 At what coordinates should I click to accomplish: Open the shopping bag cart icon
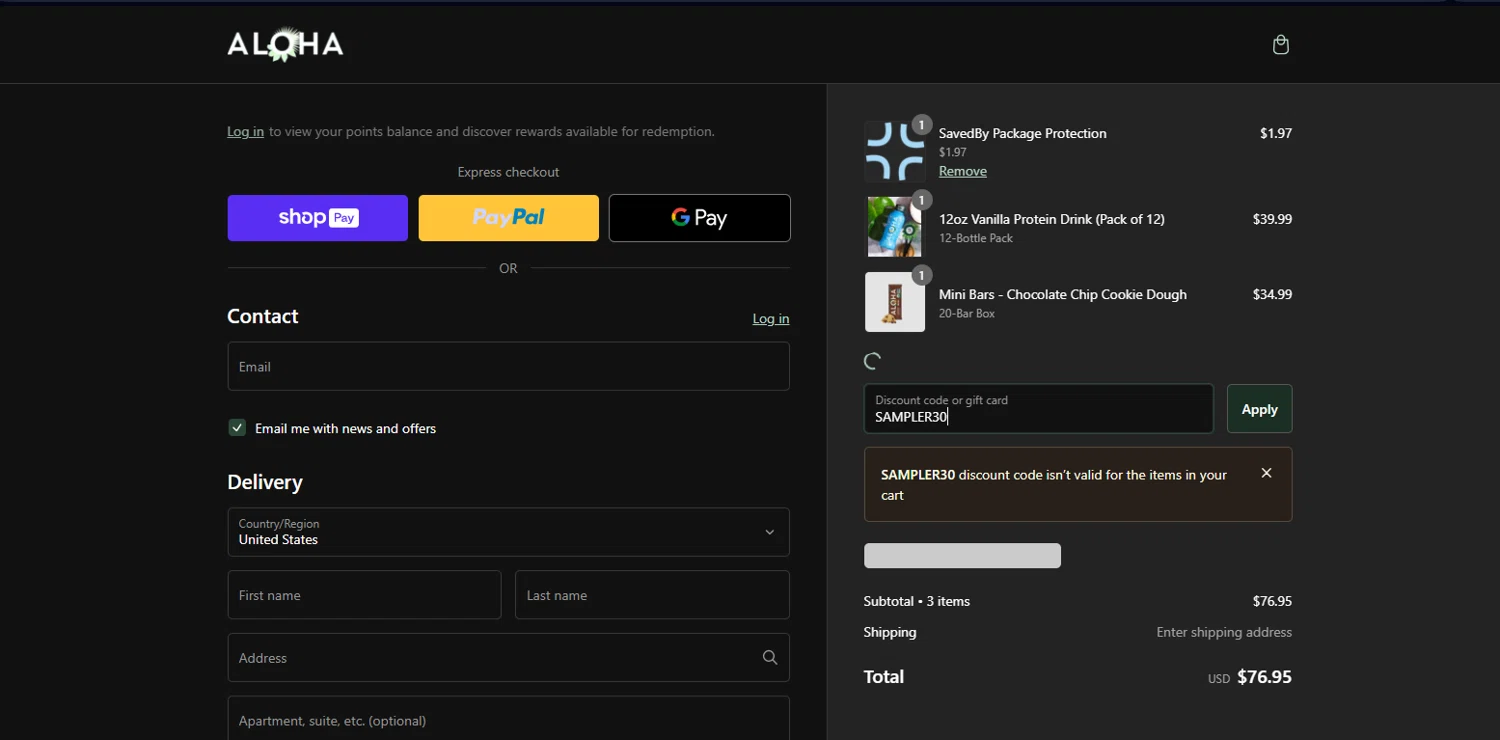coord(1280,45)
